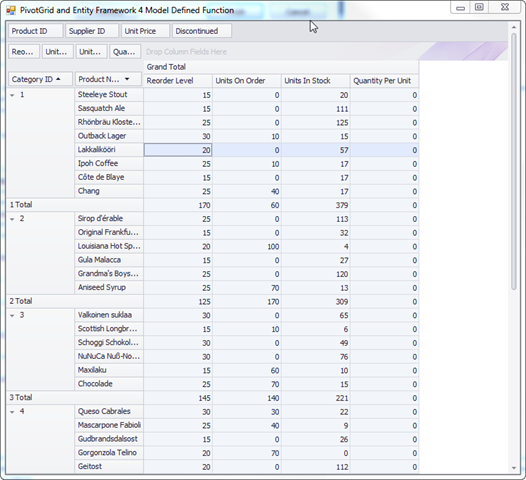Click the Supplier ID filter field header
The height and width of the screenshot is (480, 526).
tap(92, 31)
